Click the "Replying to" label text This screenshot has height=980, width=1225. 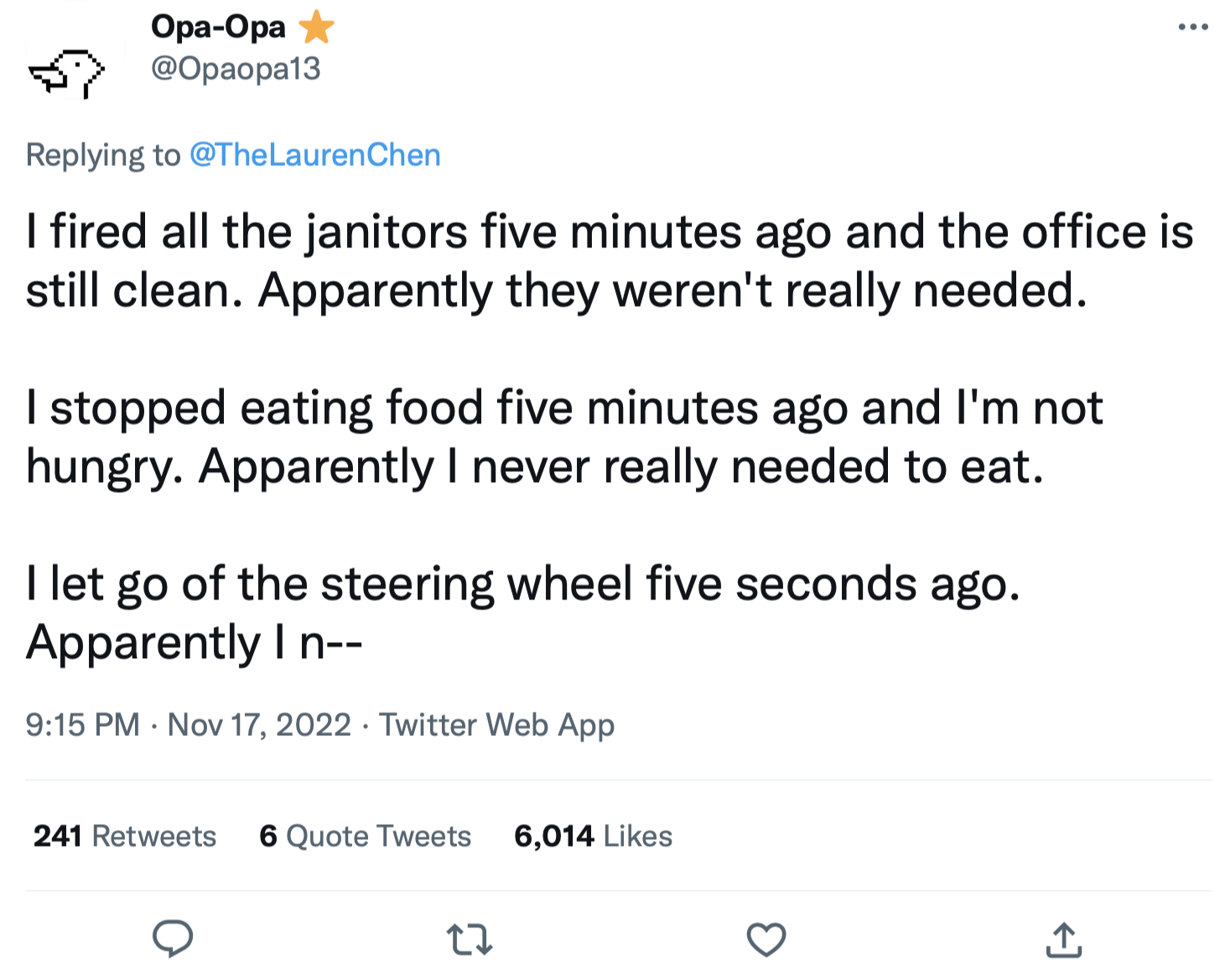pyautogui.click(x=102, y=155)
